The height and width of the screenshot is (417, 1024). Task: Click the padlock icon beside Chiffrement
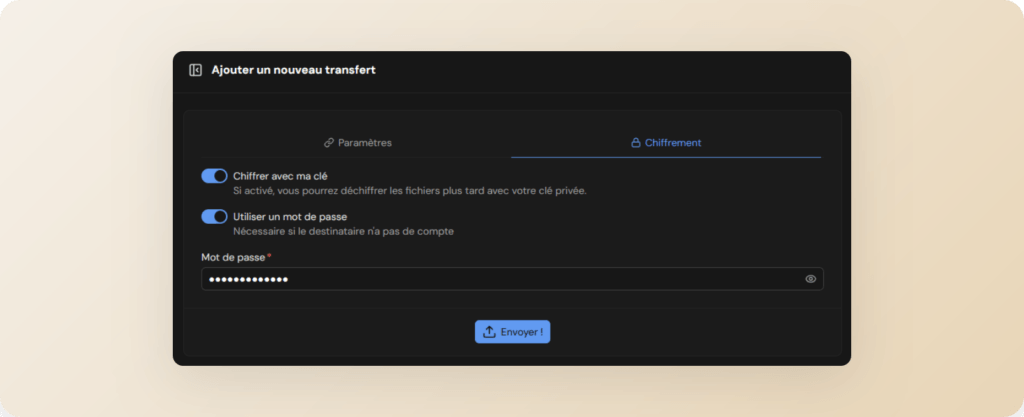pyautogui.click(x=635, y=143)
